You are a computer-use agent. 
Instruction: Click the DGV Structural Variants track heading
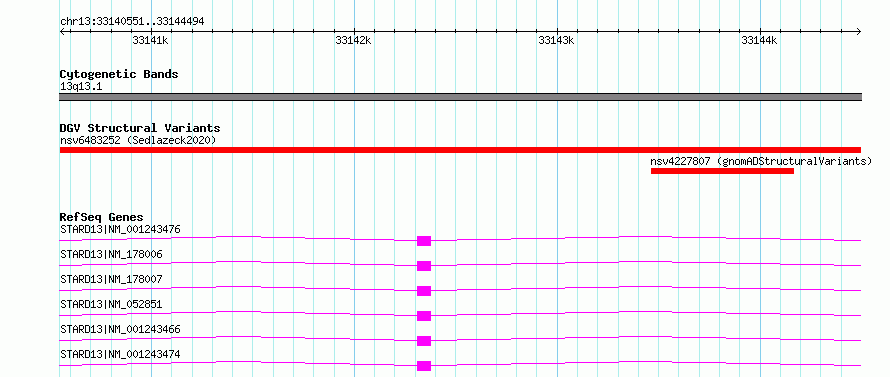140,128
